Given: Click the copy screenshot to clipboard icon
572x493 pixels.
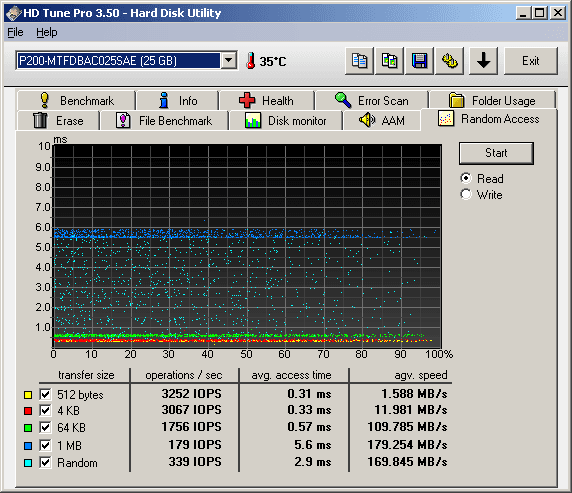Looking at the screenshot, I should 389,61.
